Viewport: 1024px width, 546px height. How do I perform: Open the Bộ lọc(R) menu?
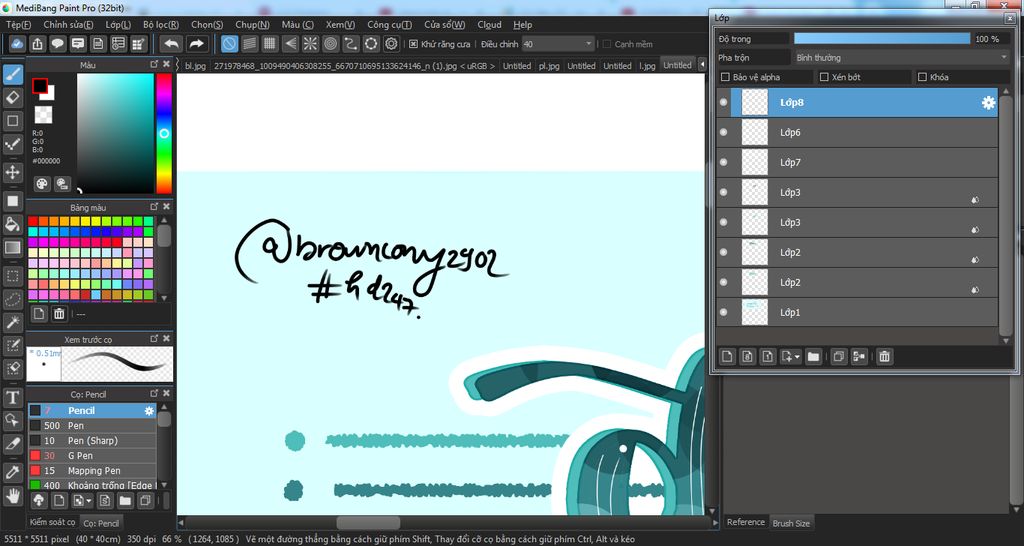(x=161, y=25)
